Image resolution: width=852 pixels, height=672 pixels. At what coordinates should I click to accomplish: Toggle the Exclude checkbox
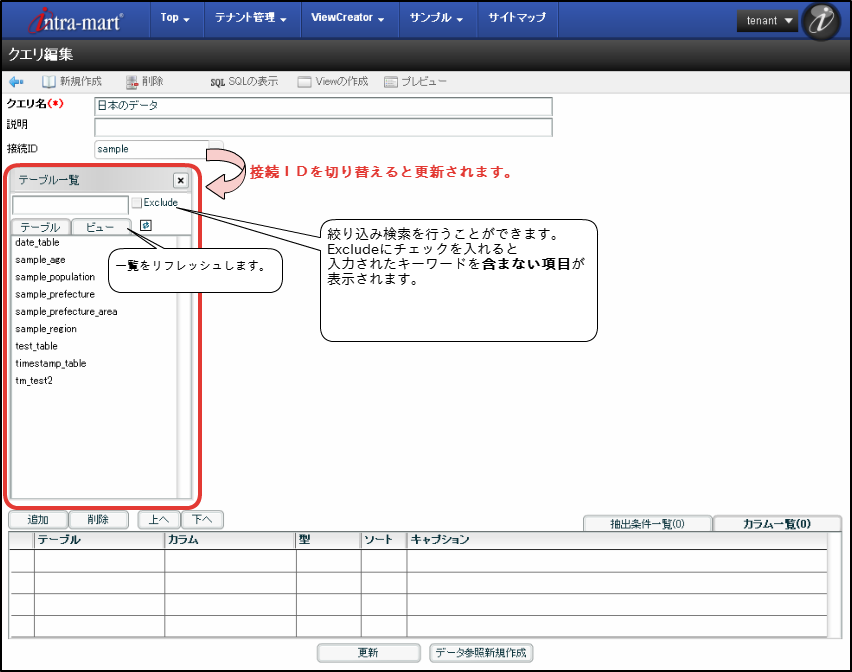pyautogui.click(x=136, y=203)
